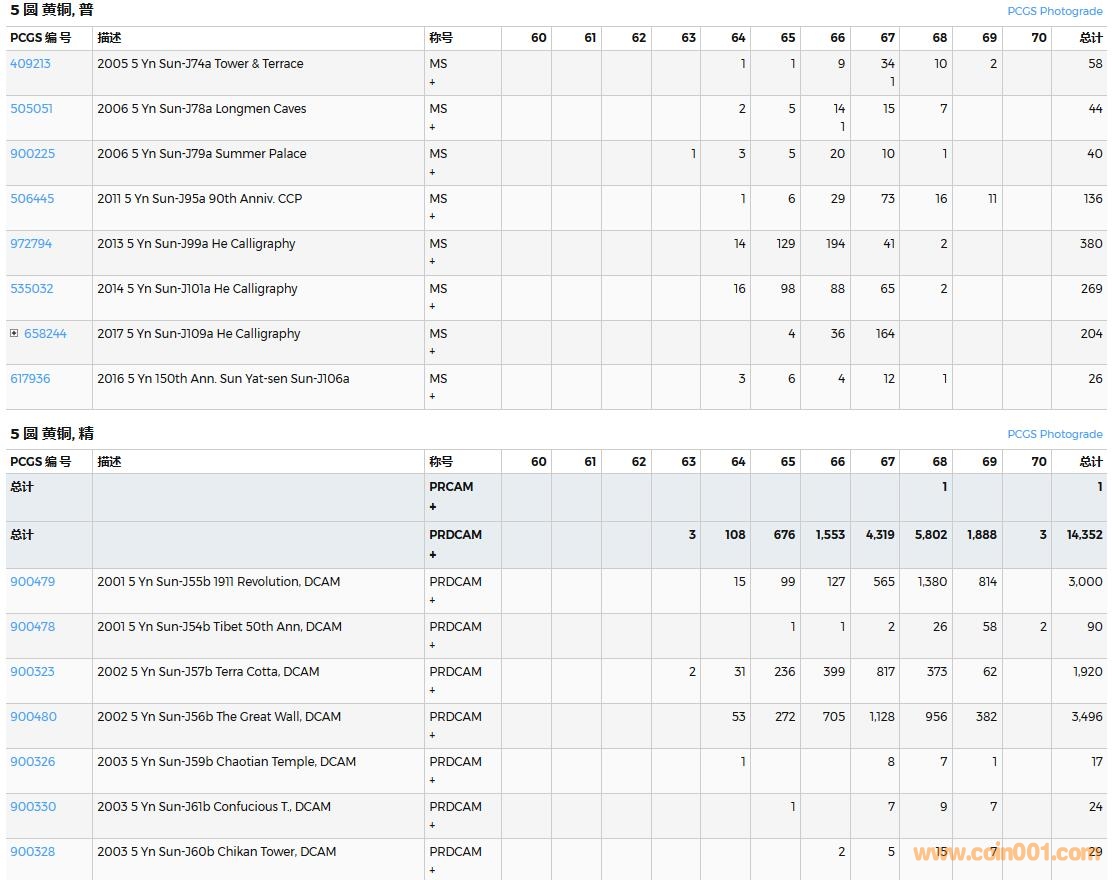
Task: Open the 900480 Great Wall coin link
Action: tap(33, 717)
